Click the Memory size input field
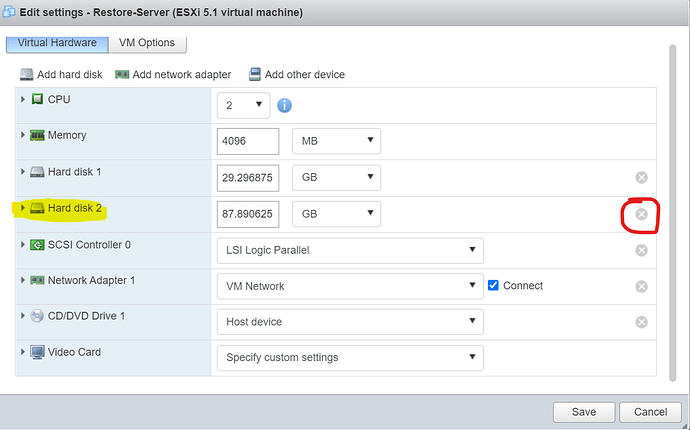Viewport: 690px width, 430px height. click(247, 141)
